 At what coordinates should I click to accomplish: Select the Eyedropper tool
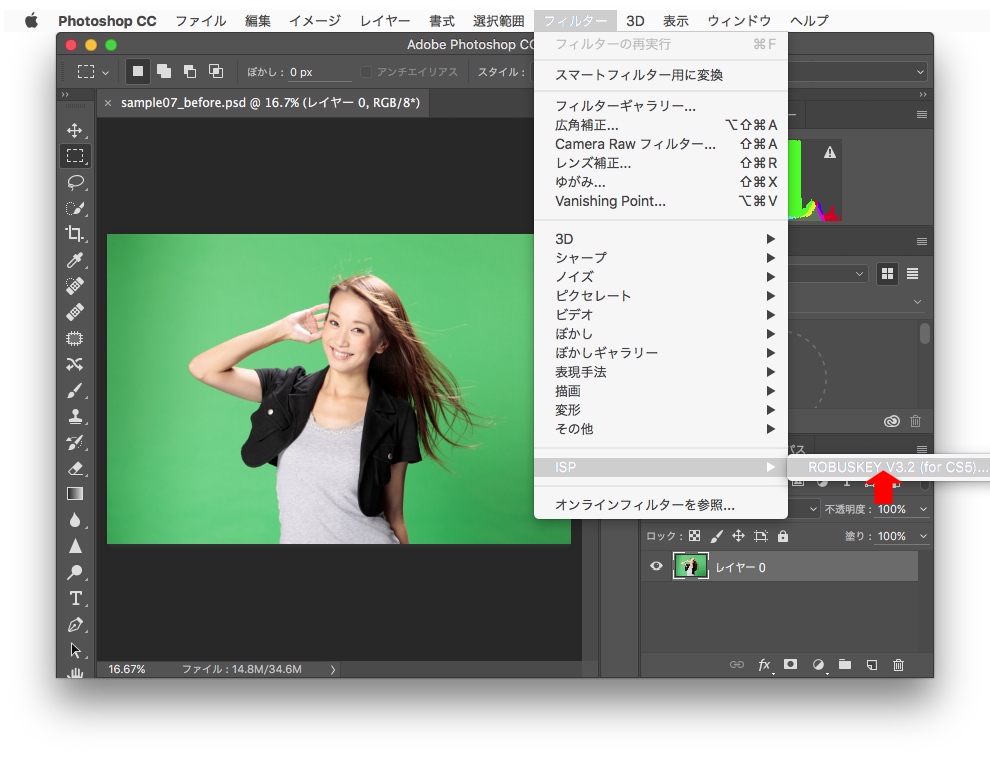coord(75,260)
